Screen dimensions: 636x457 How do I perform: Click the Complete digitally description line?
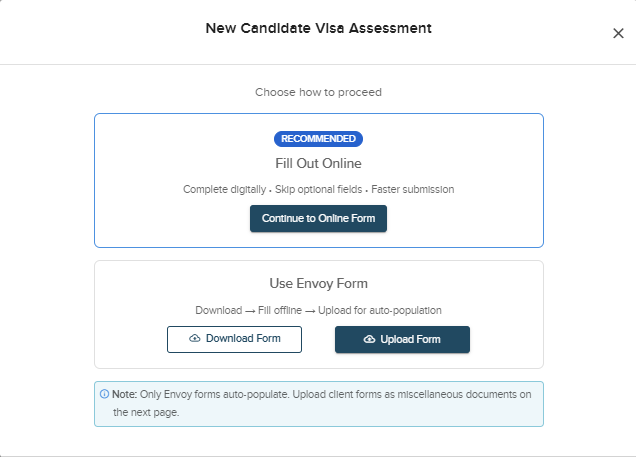pos(318,189)
